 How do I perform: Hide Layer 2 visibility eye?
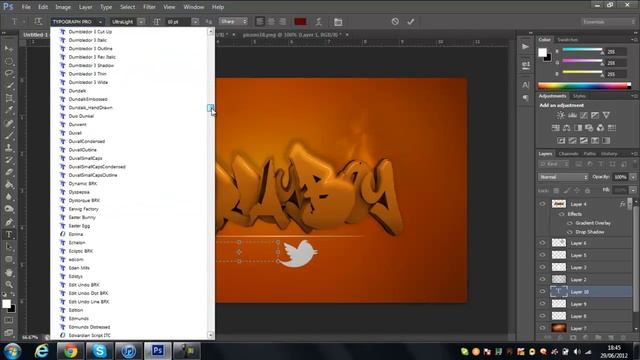pyautogui.click(x=542, y=280)
